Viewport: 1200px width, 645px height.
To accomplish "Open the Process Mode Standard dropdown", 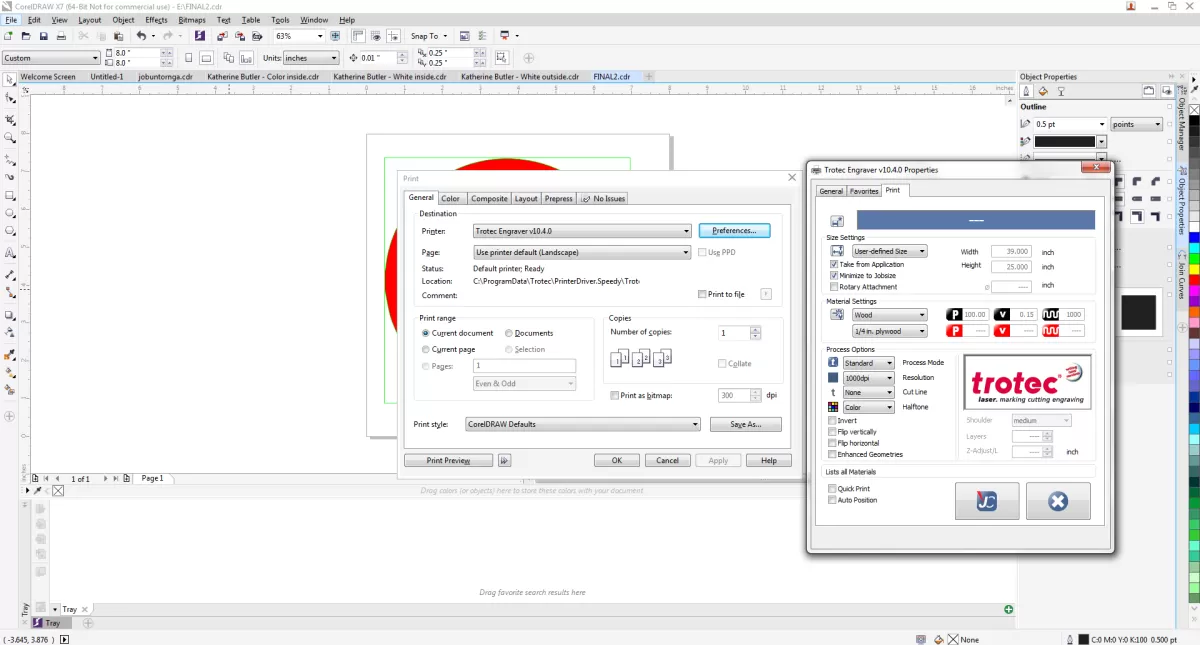I will click(868, 363).
